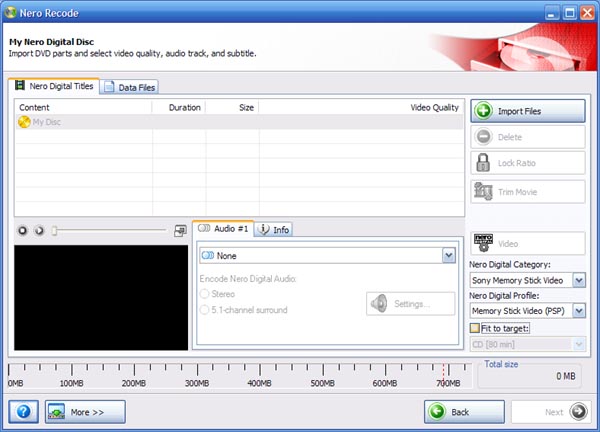This screenshot has width=600, height=432.
Task: Click the Trim Movie button
Action: (528, 192)
